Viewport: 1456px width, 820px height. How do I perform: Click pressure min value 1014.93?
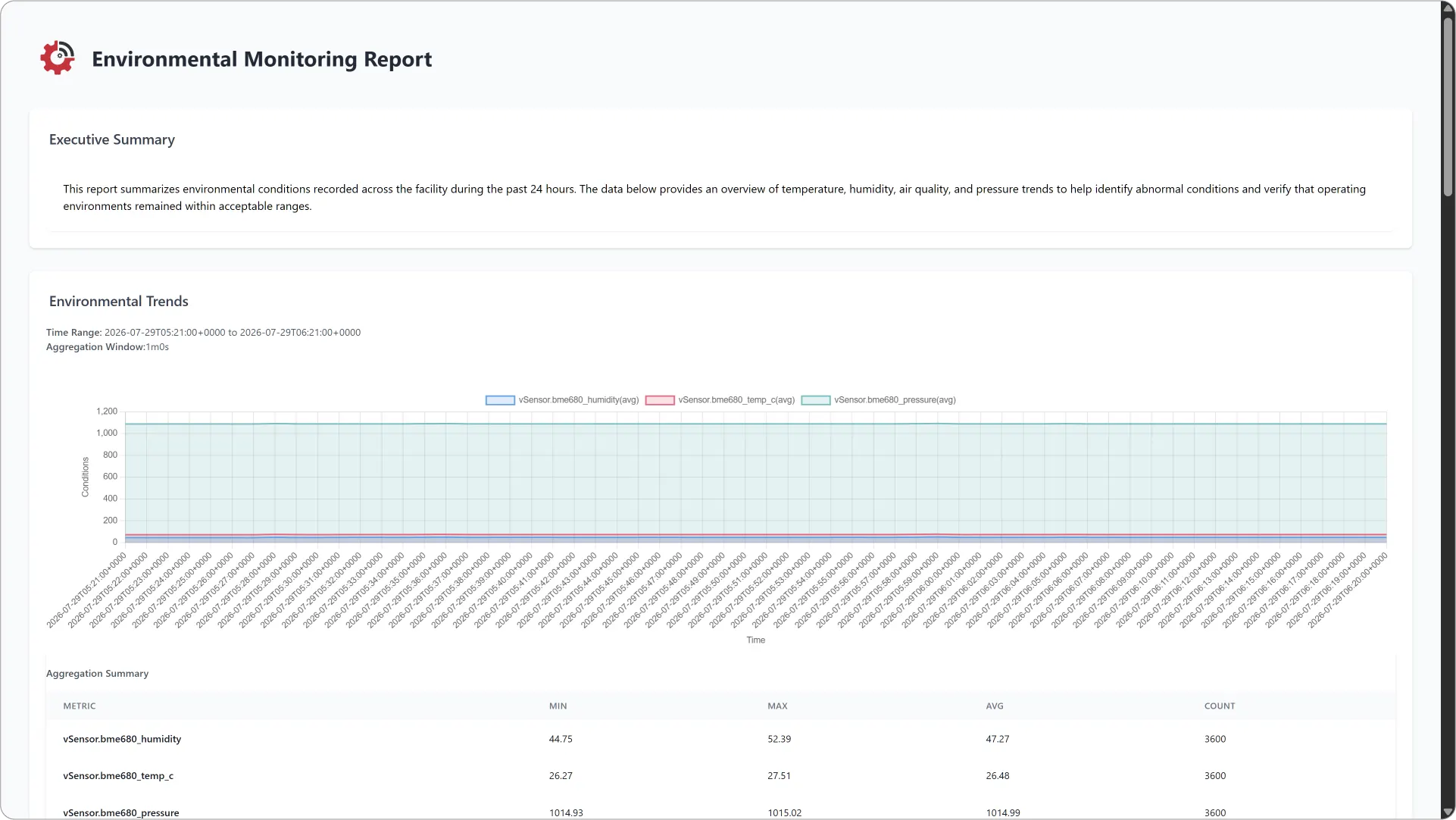(x=566, y=813)
